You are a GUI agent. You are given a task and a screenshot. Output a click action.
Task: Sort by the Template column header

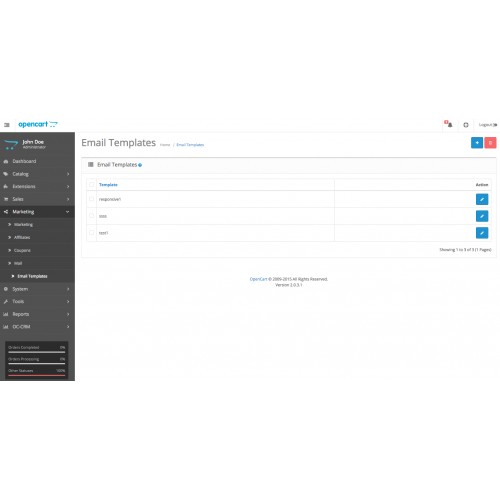click(x=108, y=185)
